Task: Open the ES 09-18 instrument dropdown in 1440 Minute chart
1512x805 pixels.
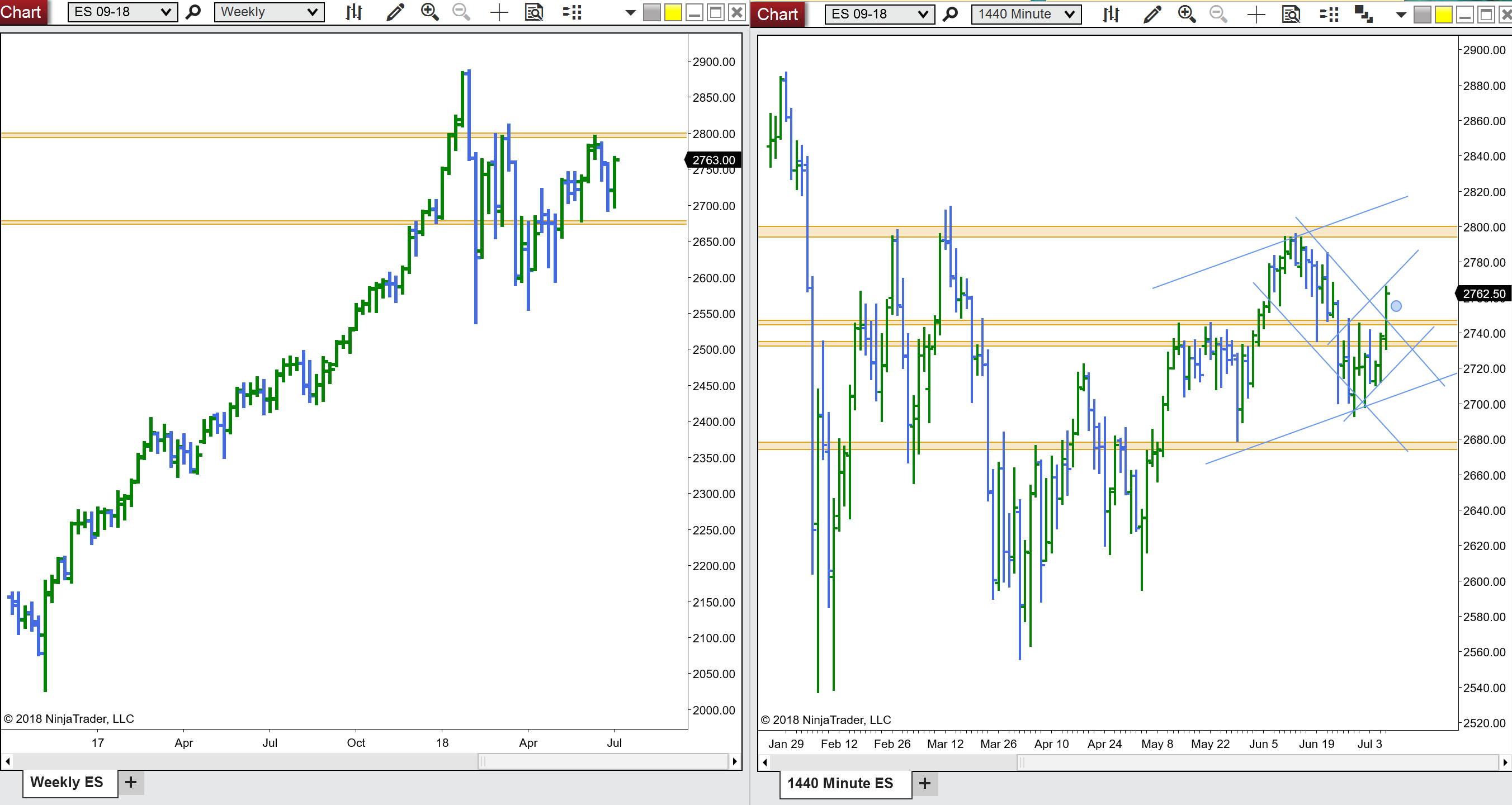Action: [x=880, y=14]
